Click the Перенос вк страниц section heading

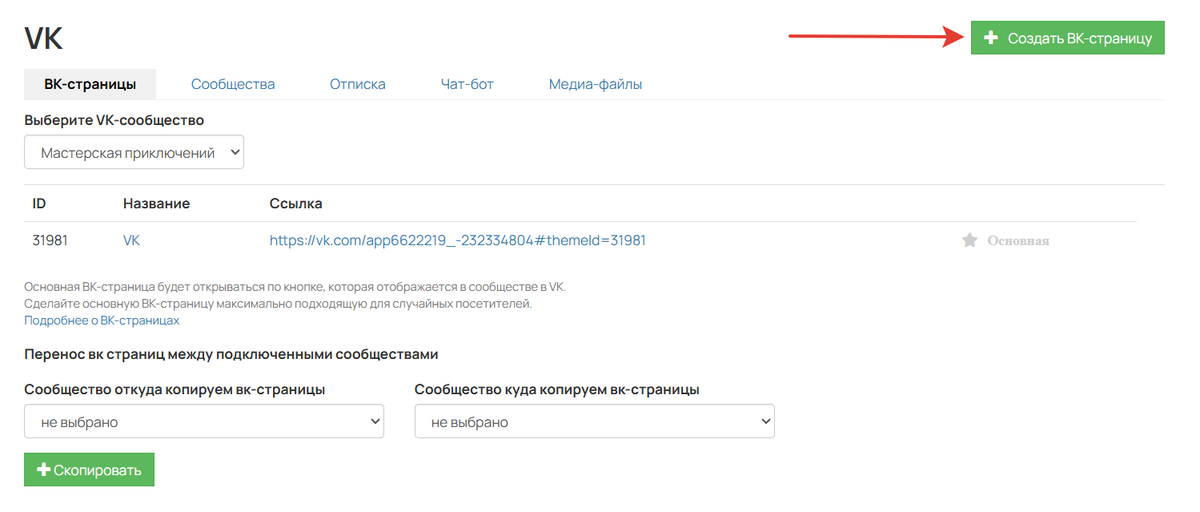(231, 354)
